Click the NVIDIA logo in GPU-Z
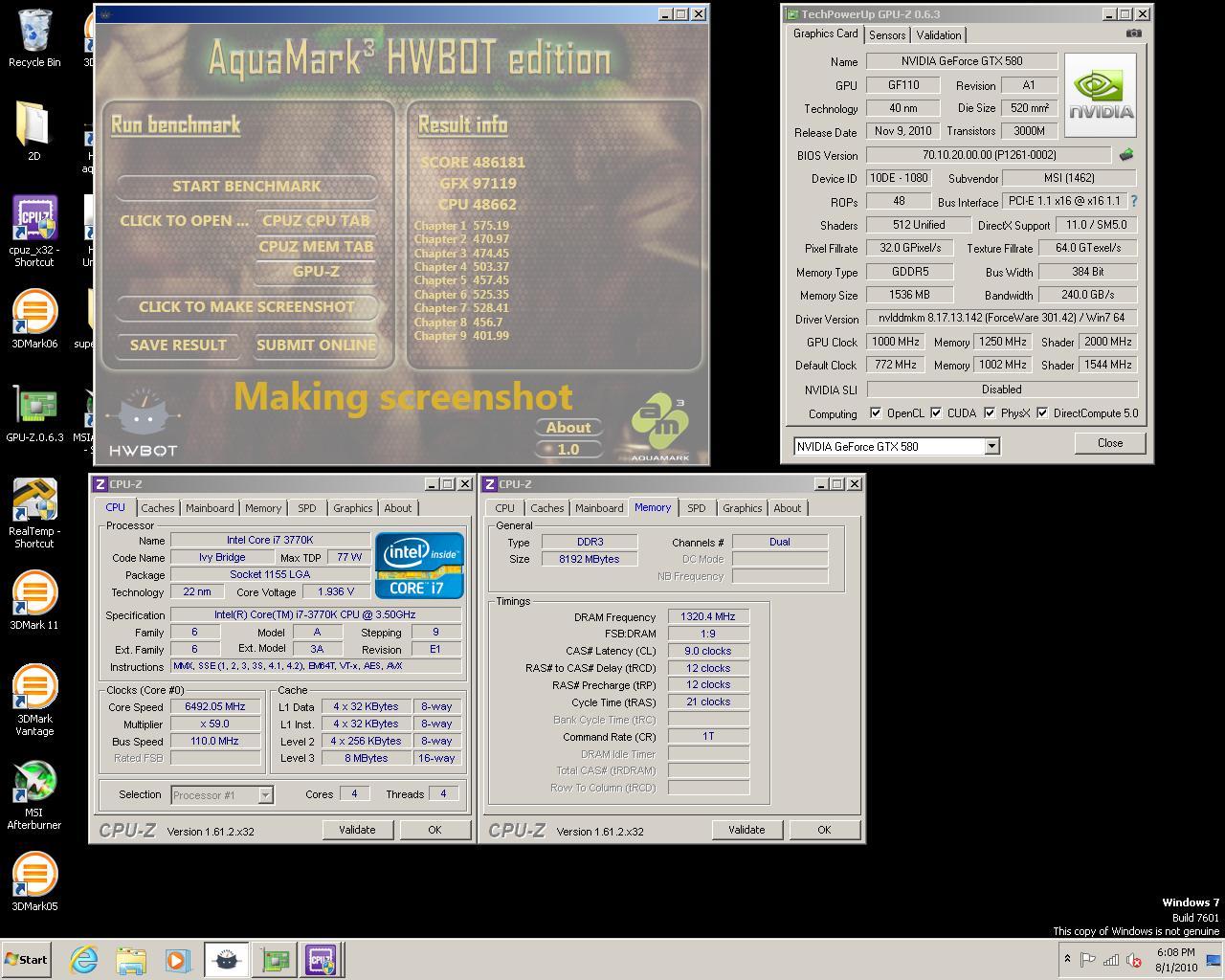This screenshot has height=980, width=1225. [1101, 96]
